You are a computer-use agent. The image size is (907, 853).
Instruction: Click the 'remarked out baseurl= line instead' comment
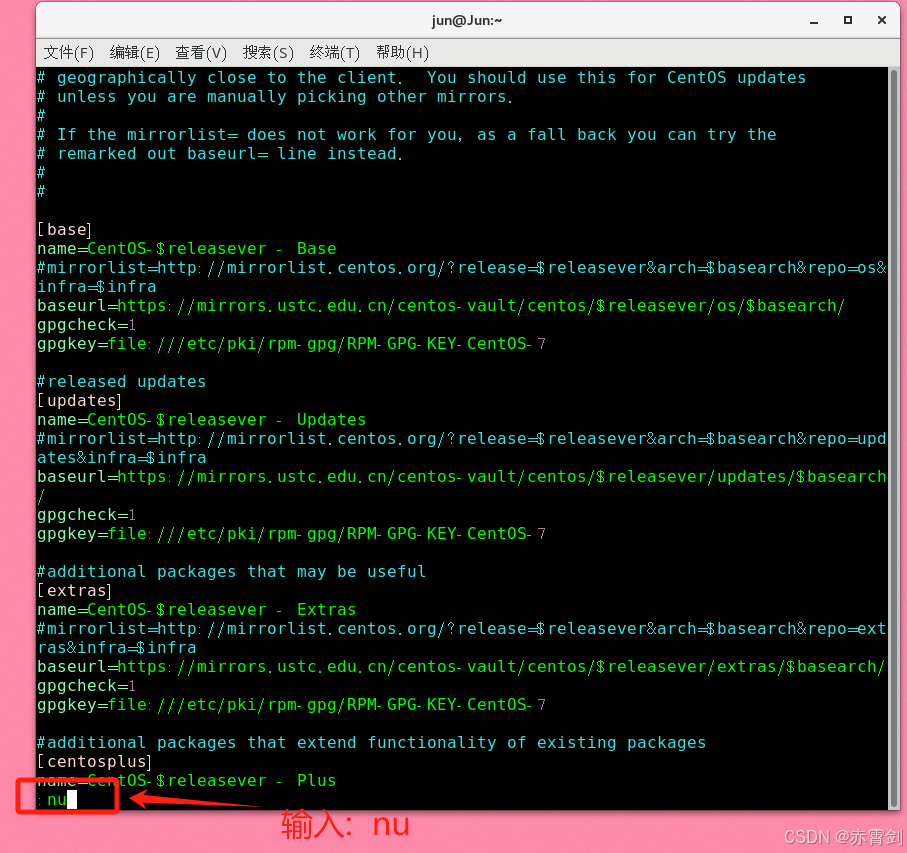pyautogui.click(x=220, y=154)
